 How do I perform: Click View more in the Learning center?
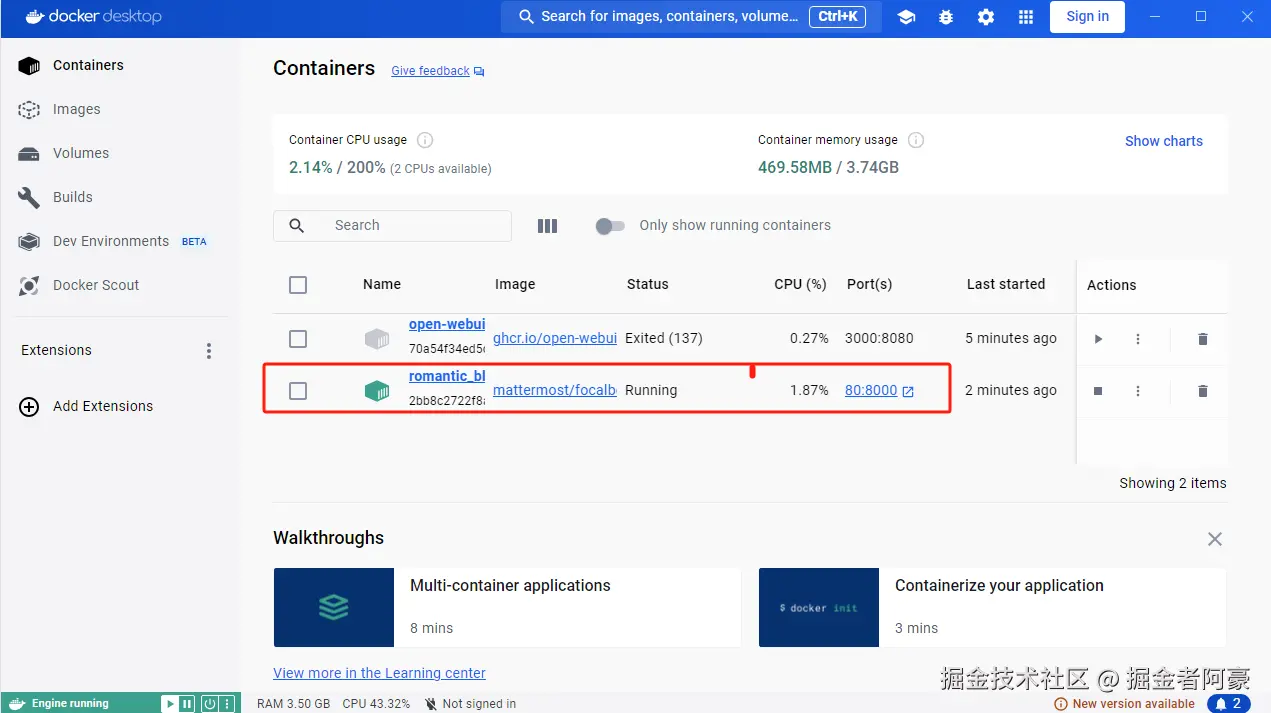coord(379,673)
